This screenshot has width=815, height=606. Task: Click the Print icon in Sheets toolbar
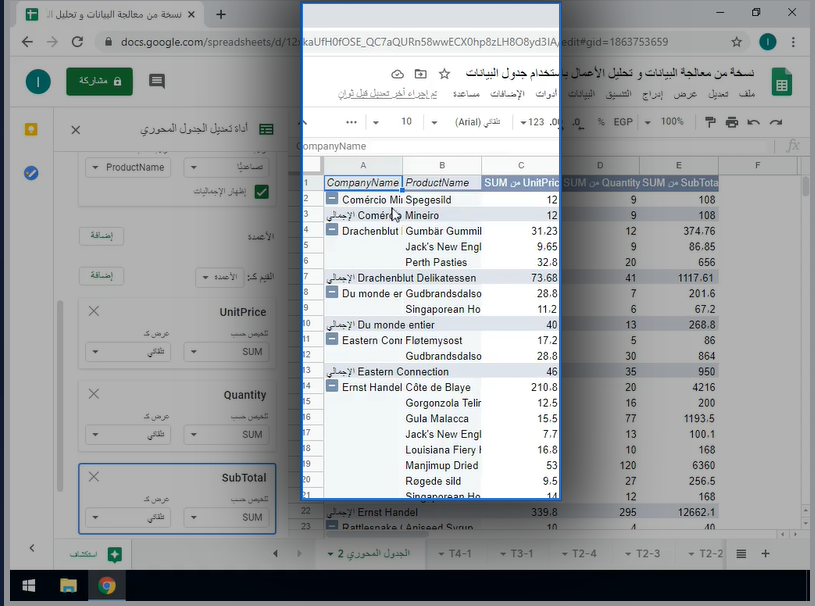tap(732, 122)
